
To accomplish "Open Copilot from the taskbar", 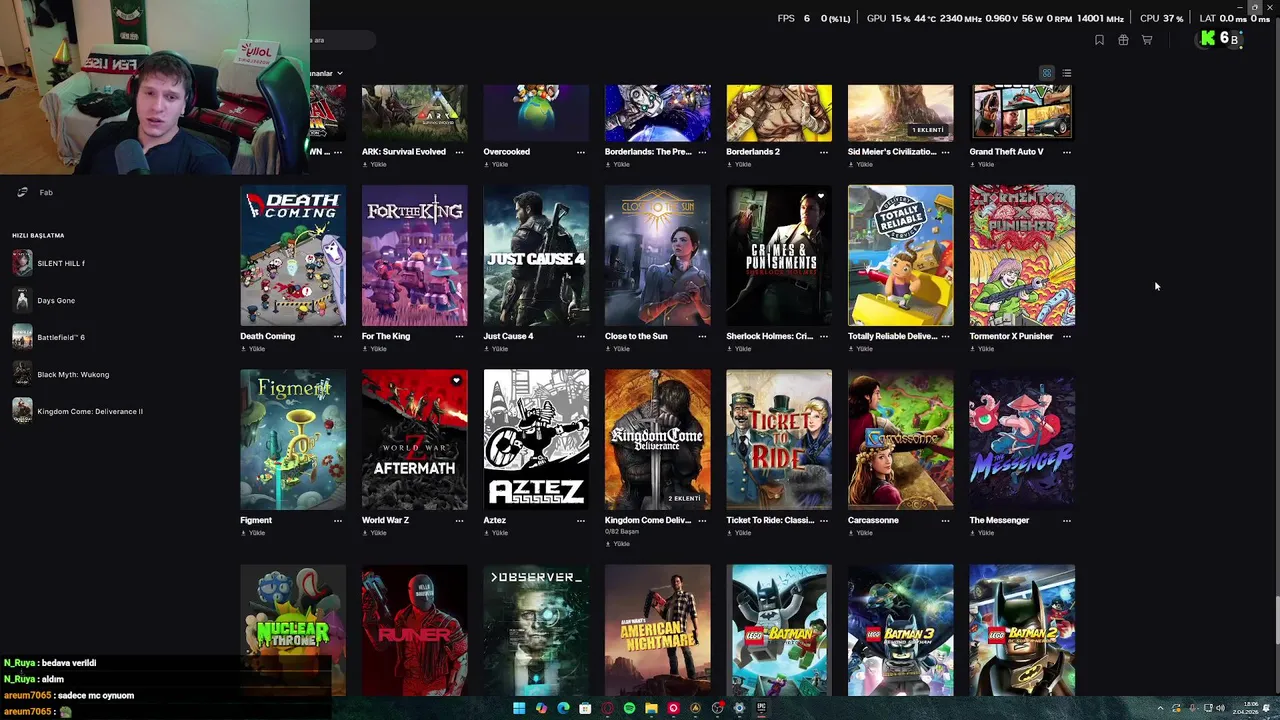I will click(x=541, y=708).
